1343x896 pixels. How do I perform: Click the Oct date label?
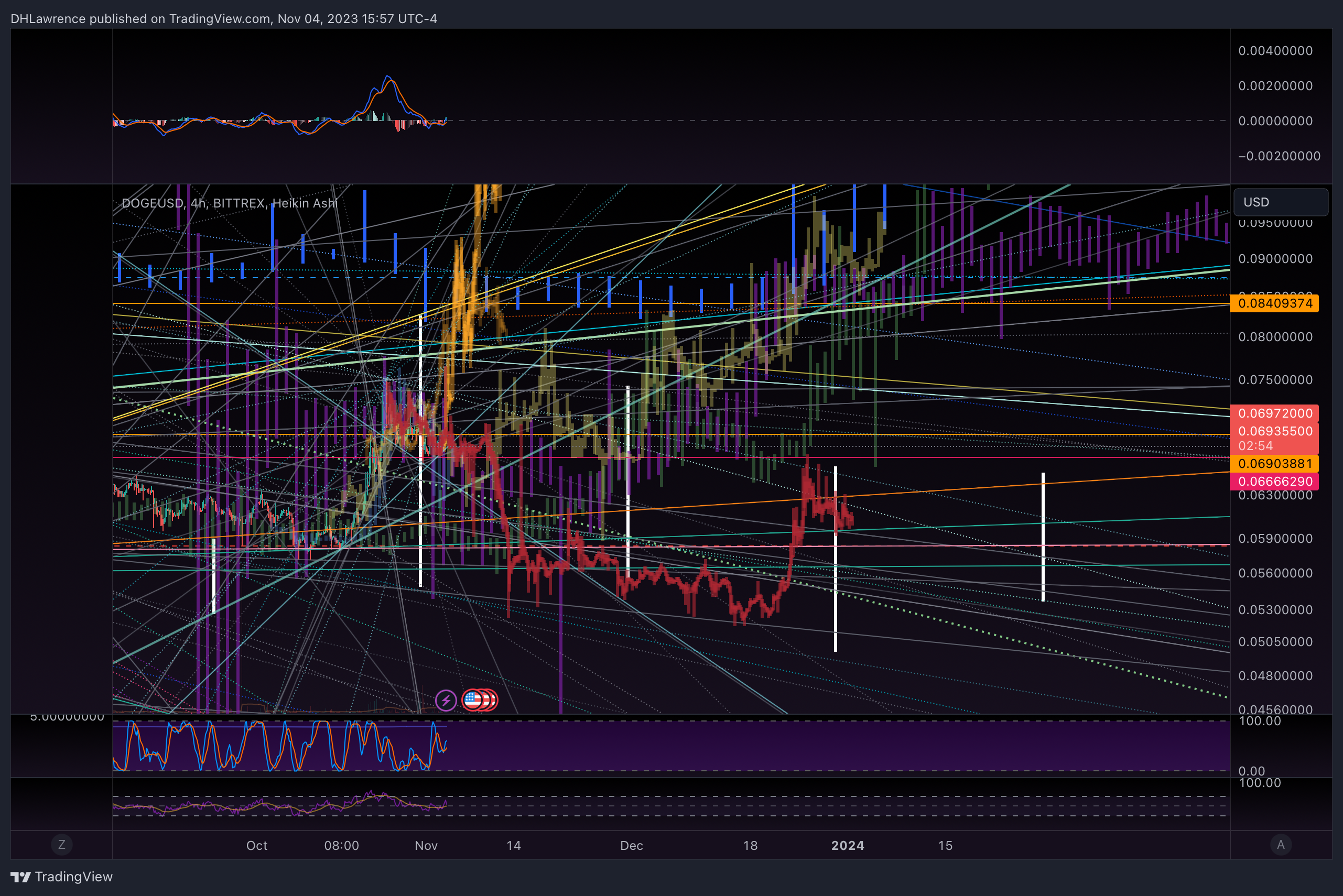257,846
